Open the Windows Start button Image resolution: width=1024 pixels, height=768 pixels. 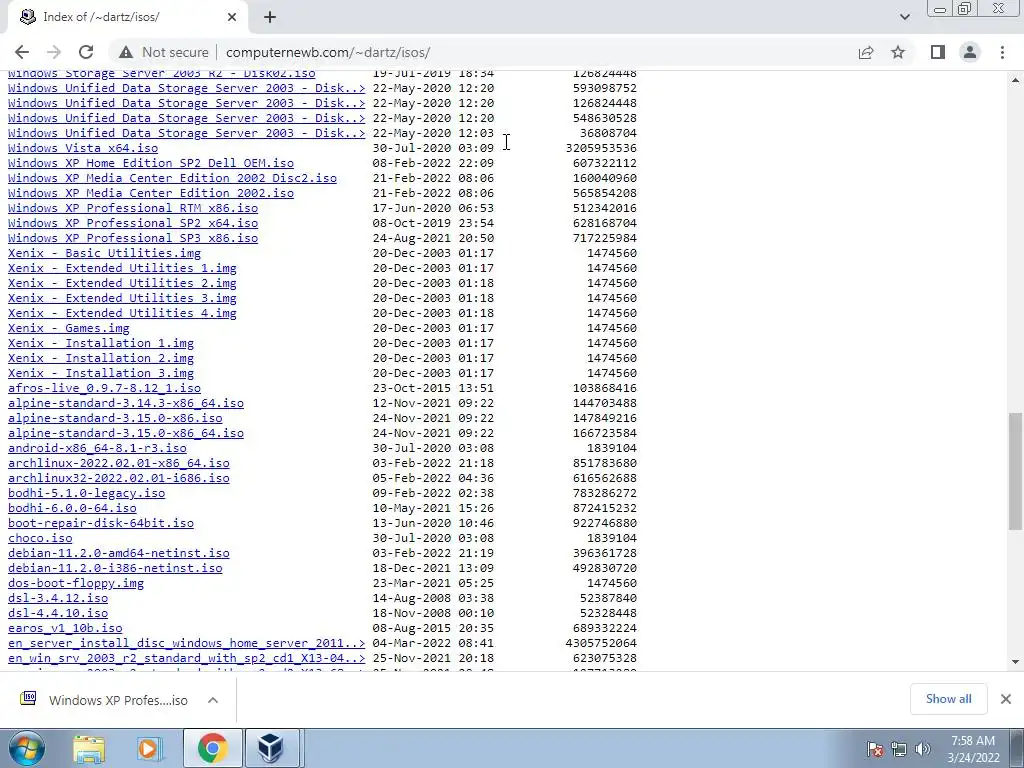tap(27, 748)
